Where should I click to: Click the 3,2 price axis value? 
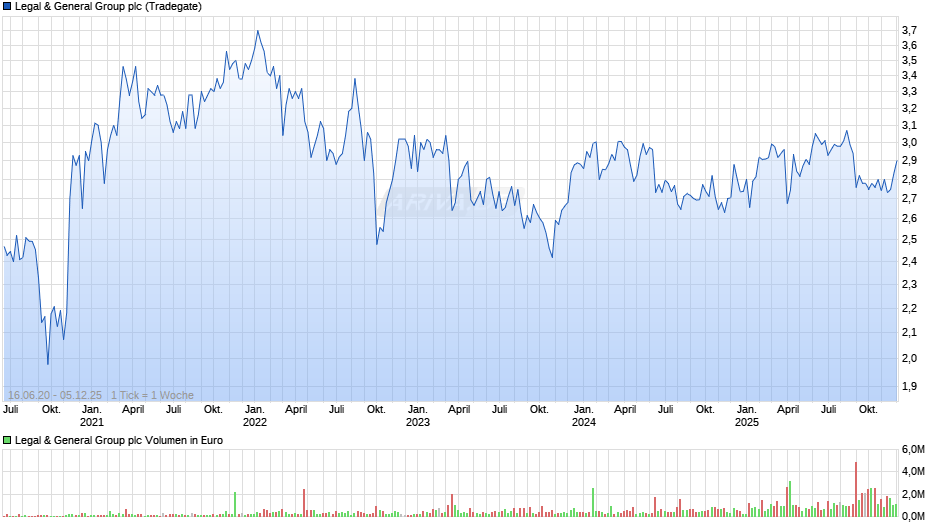[x=909, y=109]
